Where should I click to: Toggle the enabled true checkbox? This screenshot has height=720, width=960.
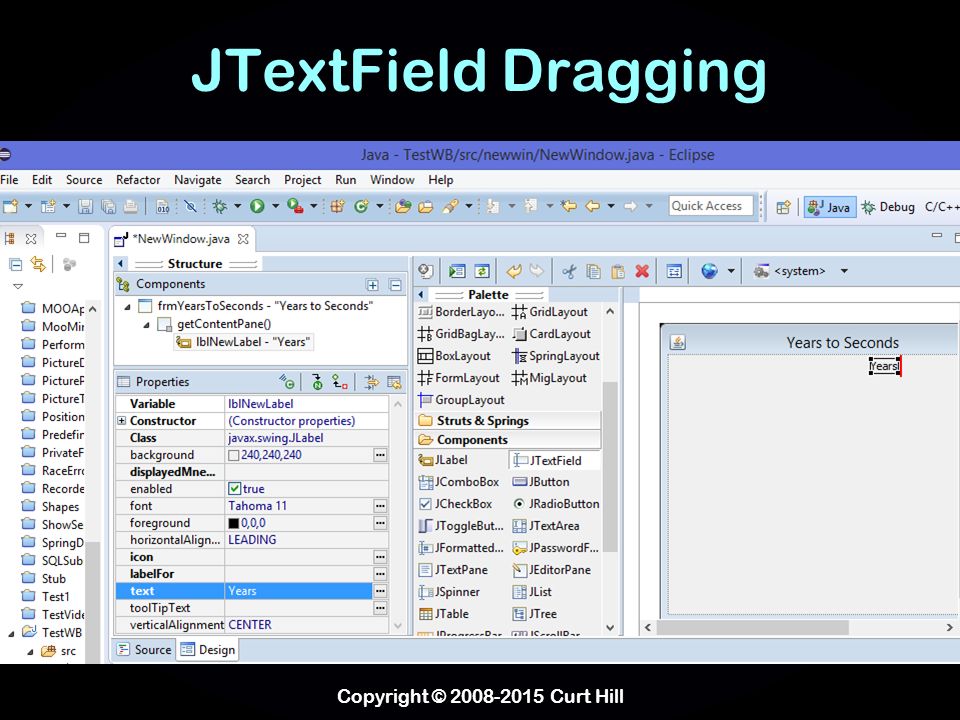tap(234, 489)
